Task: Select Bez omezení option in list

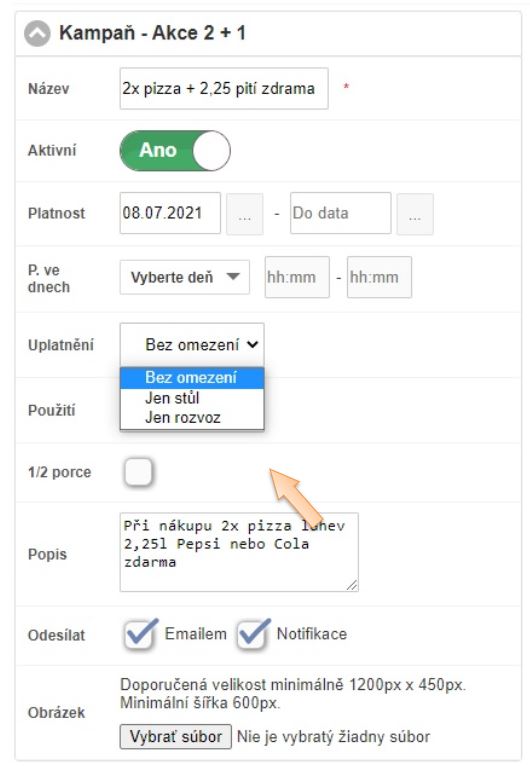Action: click(x=192, y=378)
